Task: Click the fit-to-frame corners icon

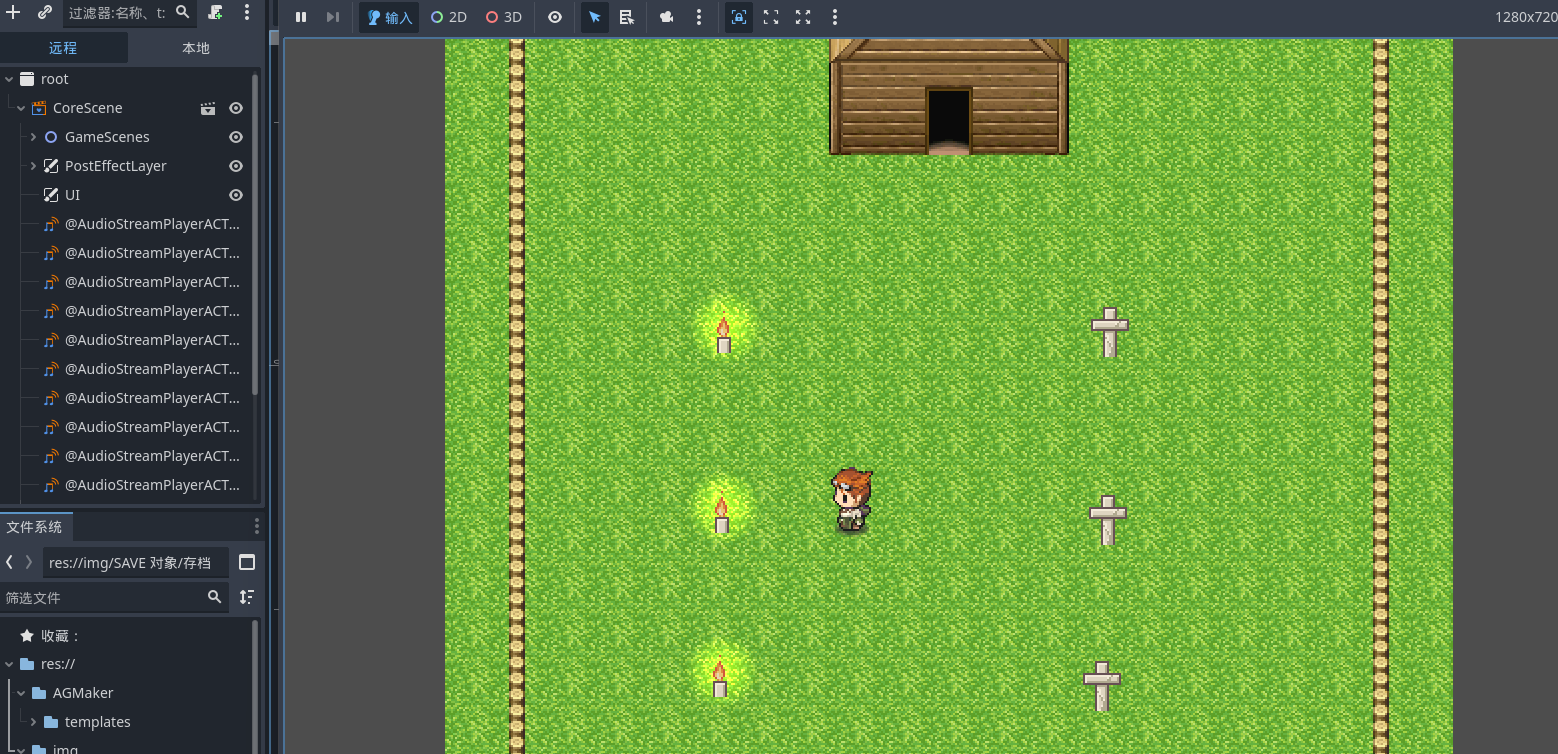Action: pos(771,17)
